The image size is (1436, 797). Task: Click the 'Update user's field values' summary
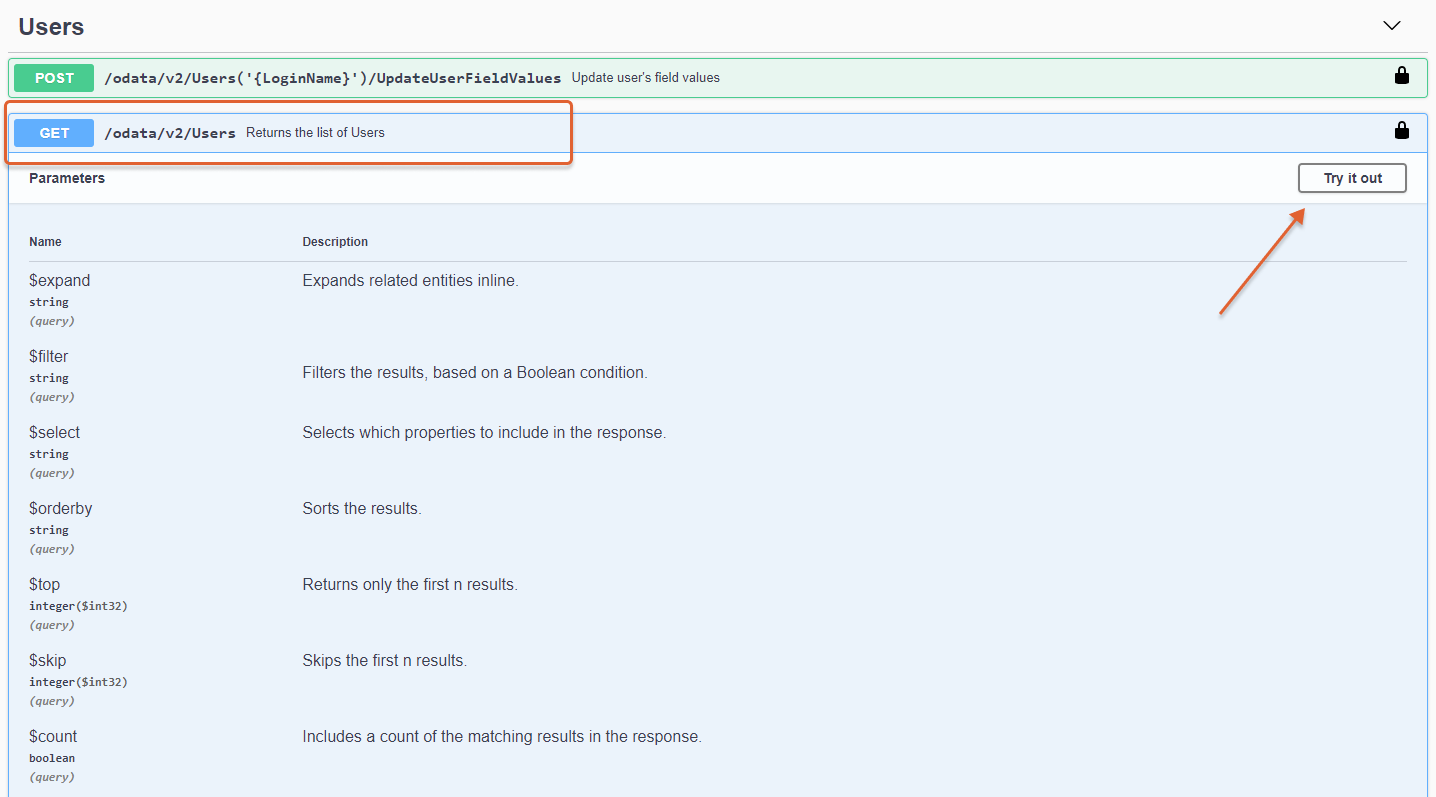(645, 78)
